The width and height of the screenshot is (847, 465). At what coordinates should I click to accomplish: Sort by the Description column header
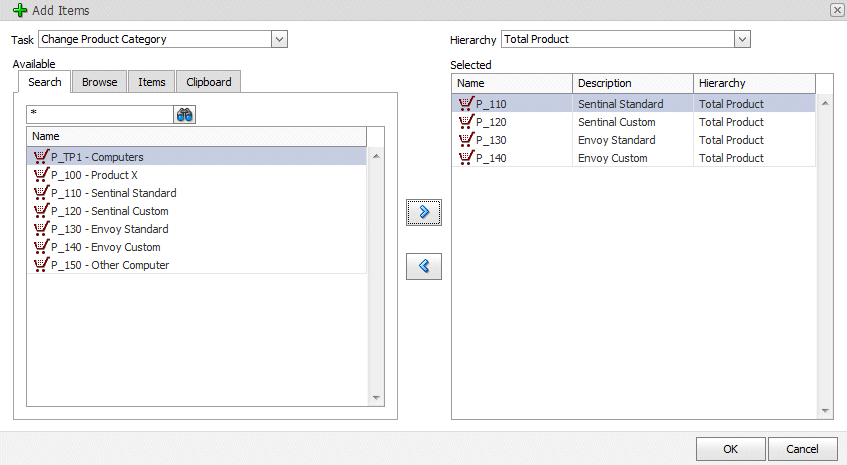(x=632, y=83)
